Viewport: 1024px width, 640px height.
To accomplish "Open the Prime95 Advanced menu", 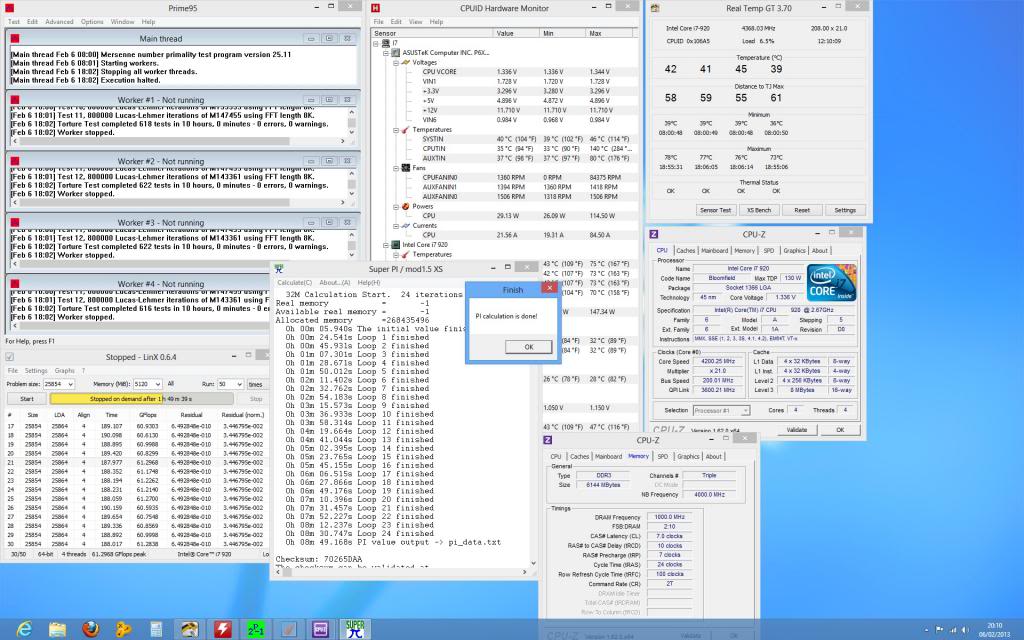I will (x=59, y=22).
